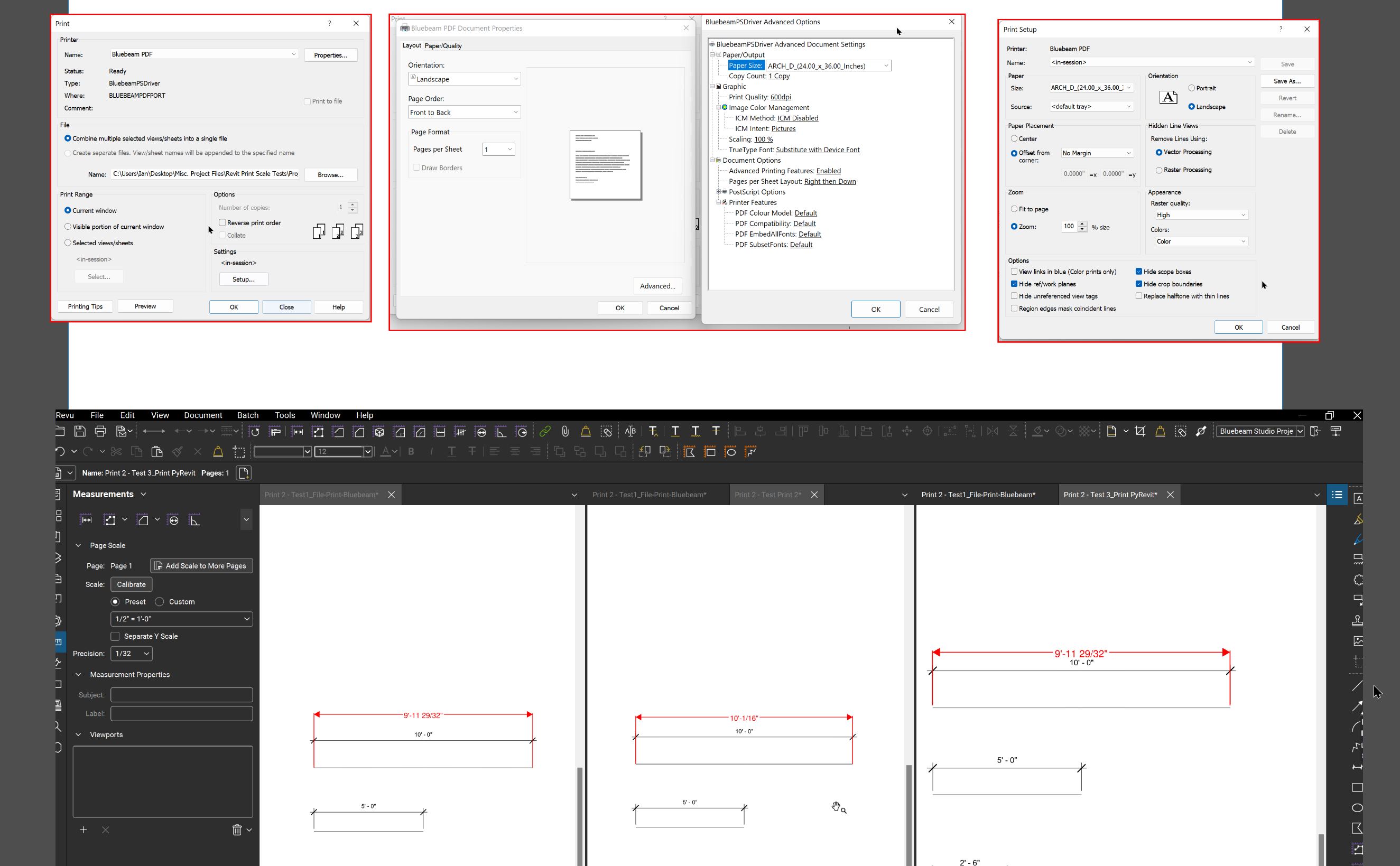Click the Print icon in Revu toolbar
This screenshot has width=1400, height=866.
pos(100,431)
